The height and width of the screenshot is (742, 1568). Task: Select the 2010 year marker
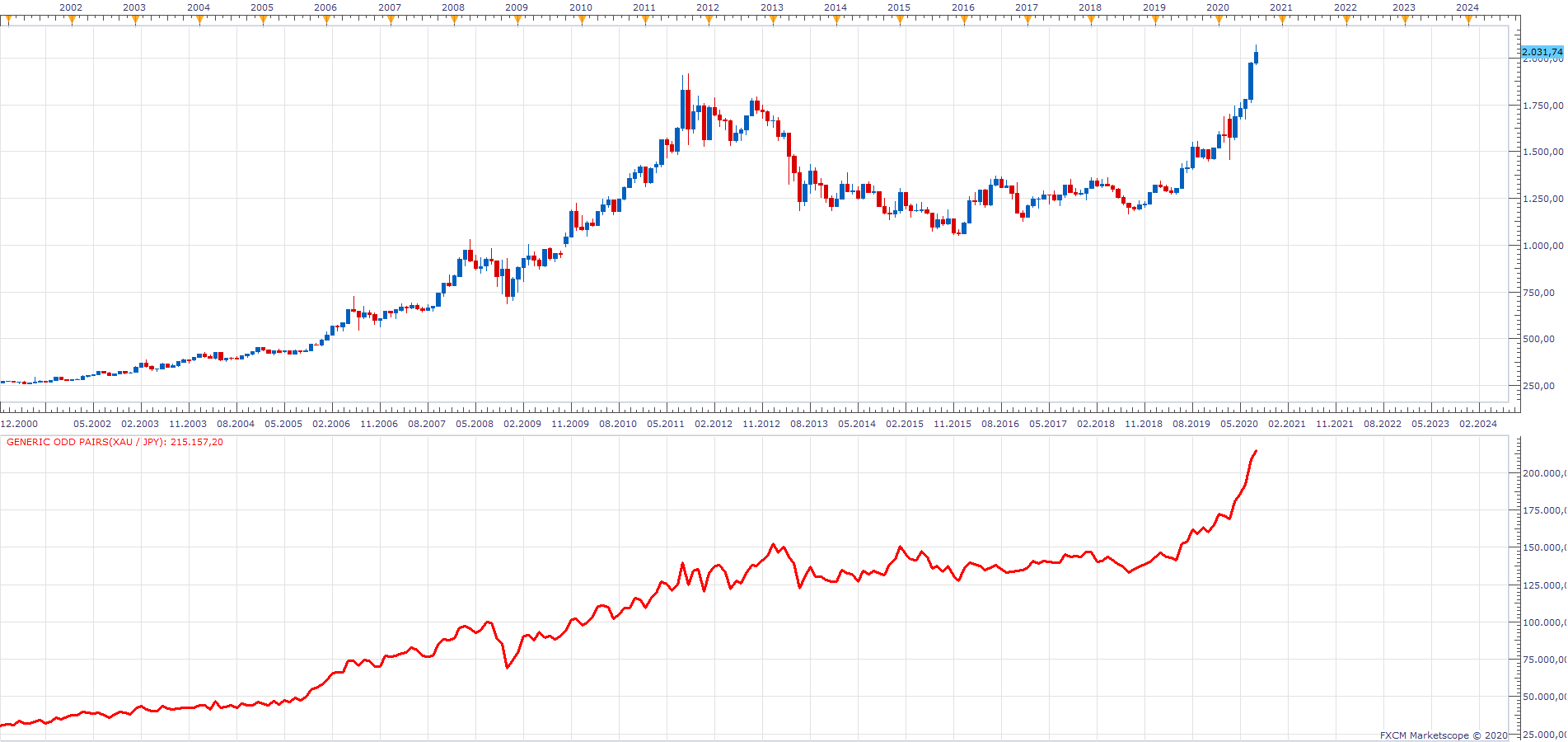(x=581, y=7)
